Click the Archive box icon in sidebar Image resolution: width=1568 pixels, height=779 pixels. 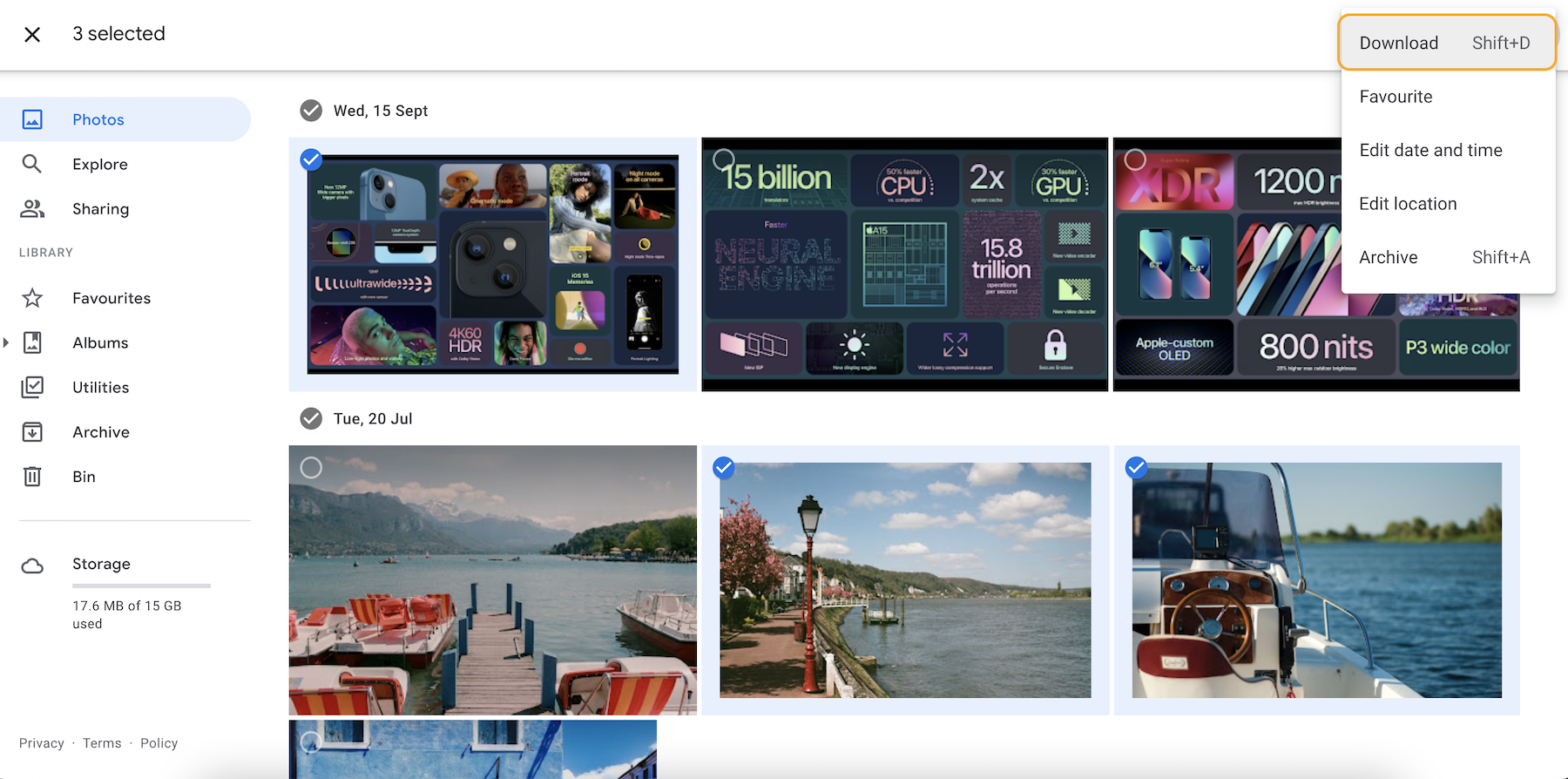pos(32,432)
